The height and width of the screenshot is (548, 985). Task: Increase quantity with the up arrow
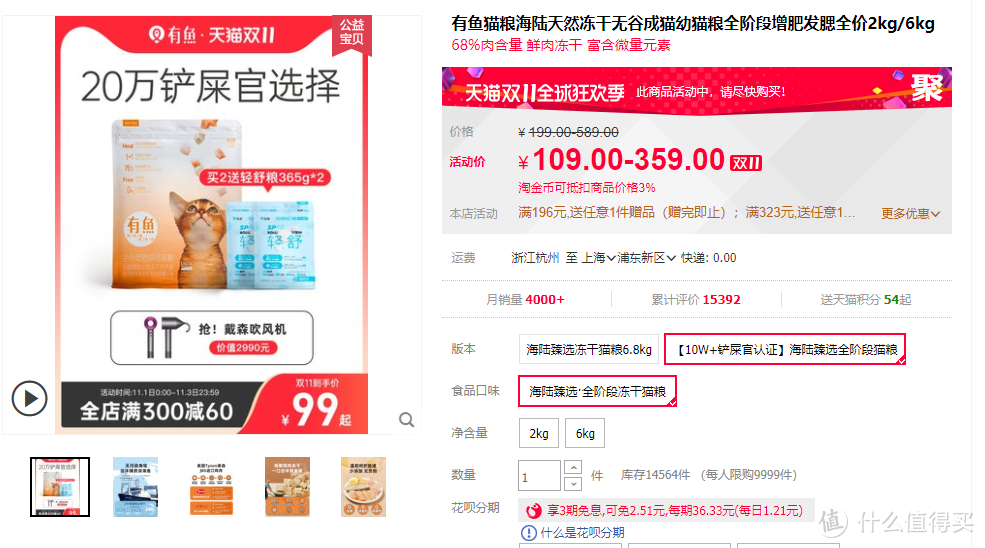[x=573, y=468]
